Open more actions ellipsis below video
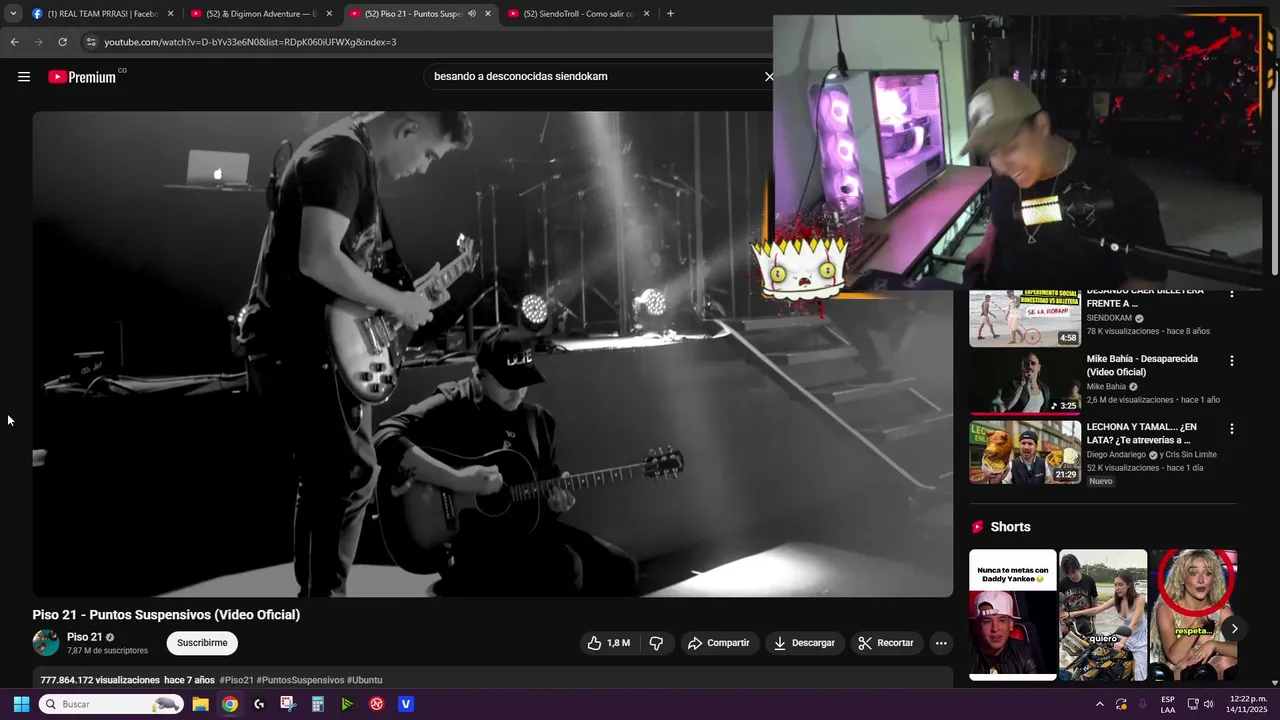Image resolution: width=1280 pixels, height=720 pixels. [941, 643]
